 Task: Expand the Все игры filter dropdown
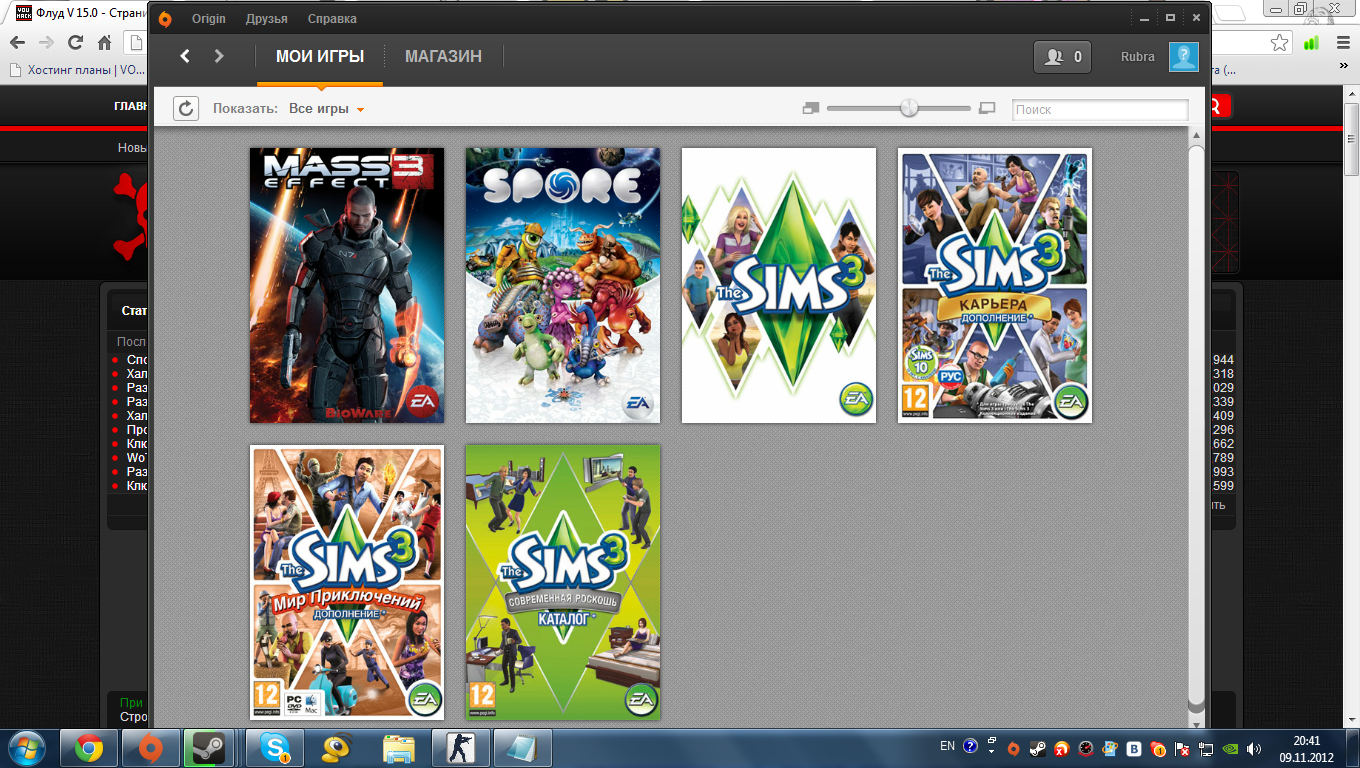click(326, 109)
